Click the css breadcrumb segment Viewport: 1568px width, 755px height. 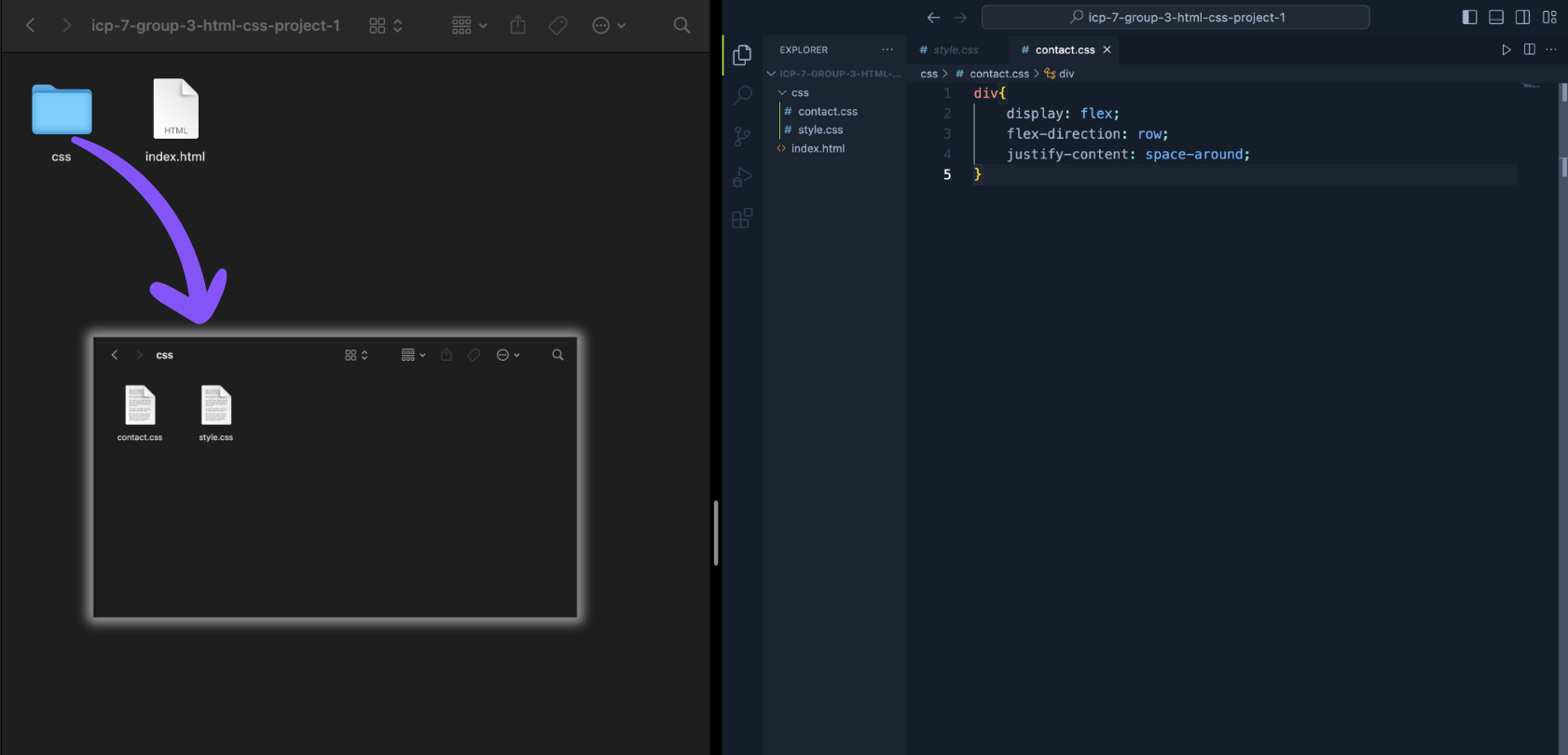click(x=928, y=74)
